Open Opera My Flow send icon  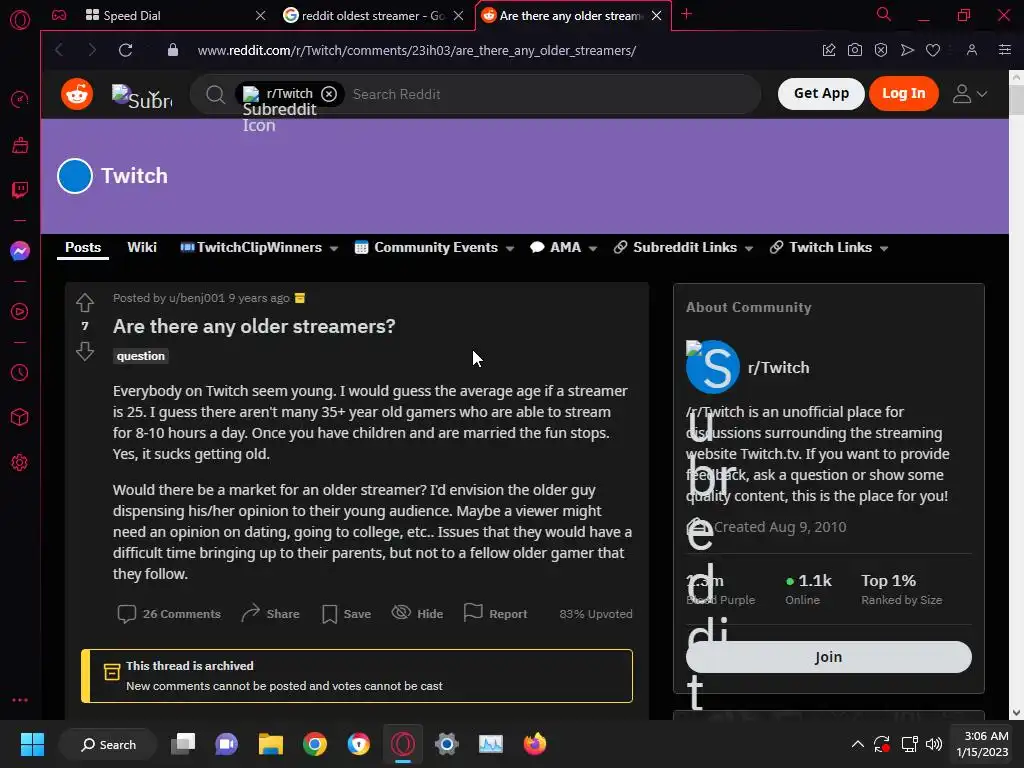point(907,50)
